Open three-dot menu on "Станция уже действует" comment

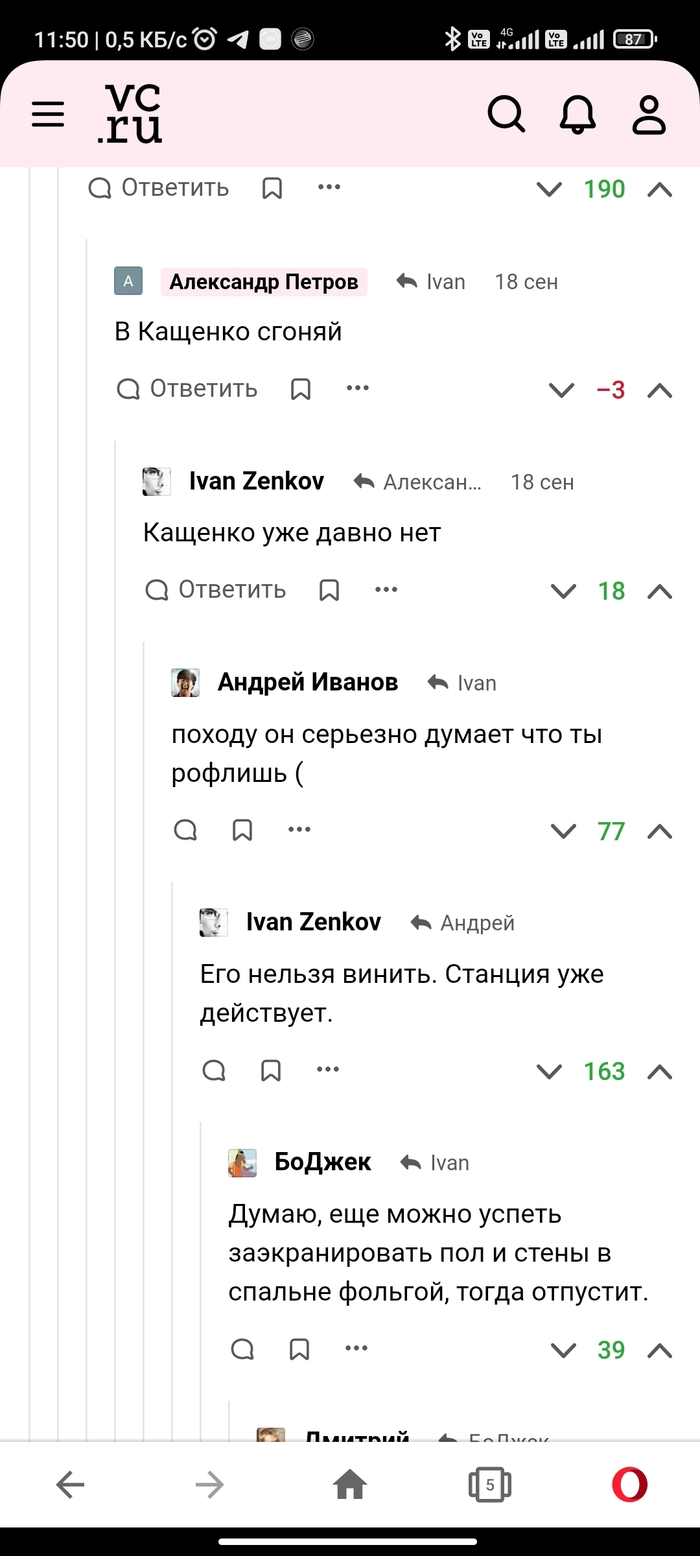click(328, 1070)
